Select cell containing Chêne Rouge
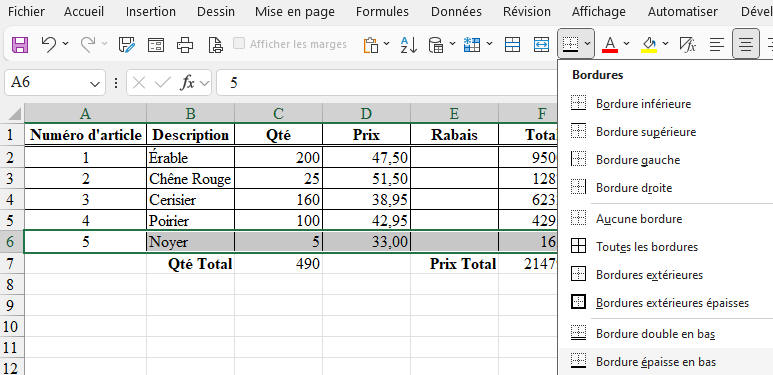This screenshot has width=773, height=375. point(190,178)
